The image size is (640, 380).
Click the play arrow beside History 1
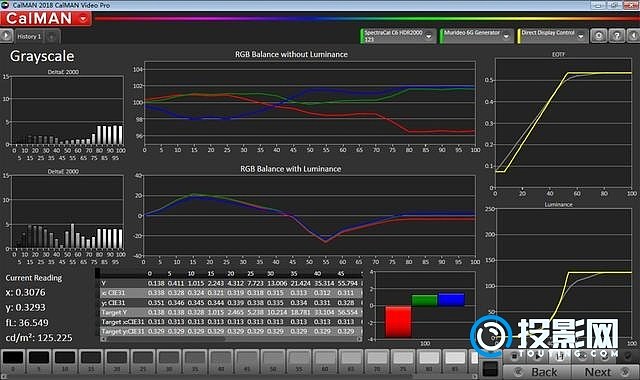coord(6,36)
